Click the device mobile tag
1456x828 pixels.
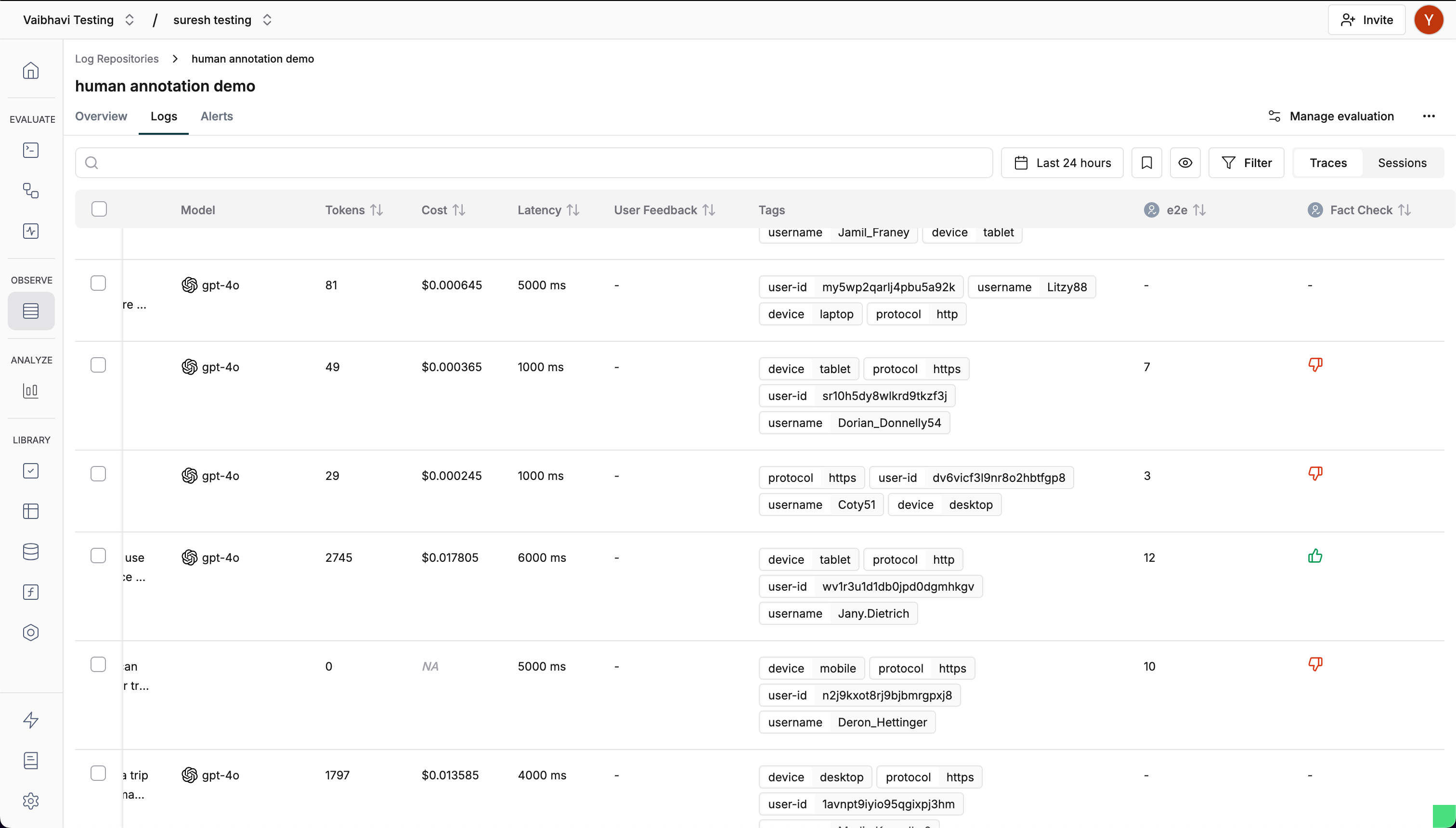[x=812, y=668]
